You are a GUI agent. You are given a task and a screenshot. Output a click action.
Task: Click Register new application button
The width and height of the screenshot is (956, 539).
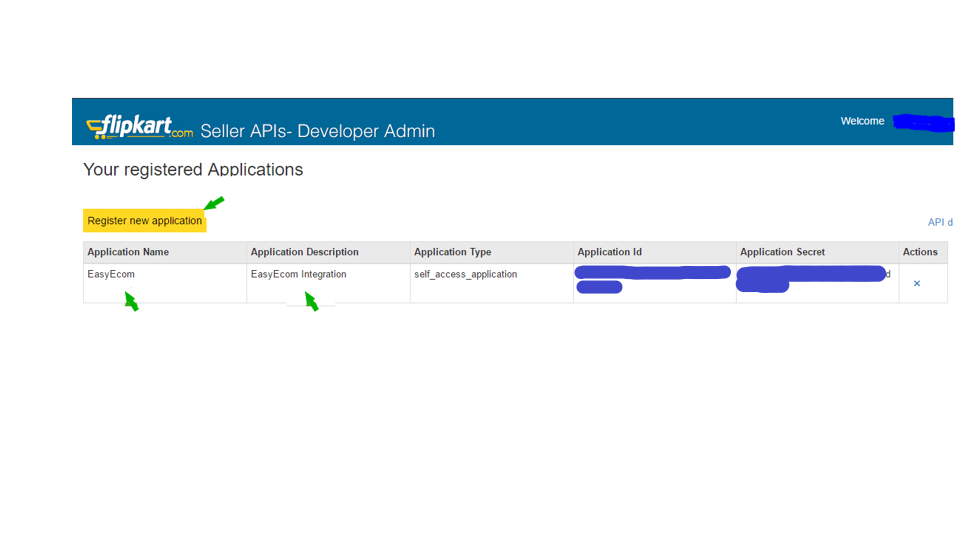click(x=144, y=221)
